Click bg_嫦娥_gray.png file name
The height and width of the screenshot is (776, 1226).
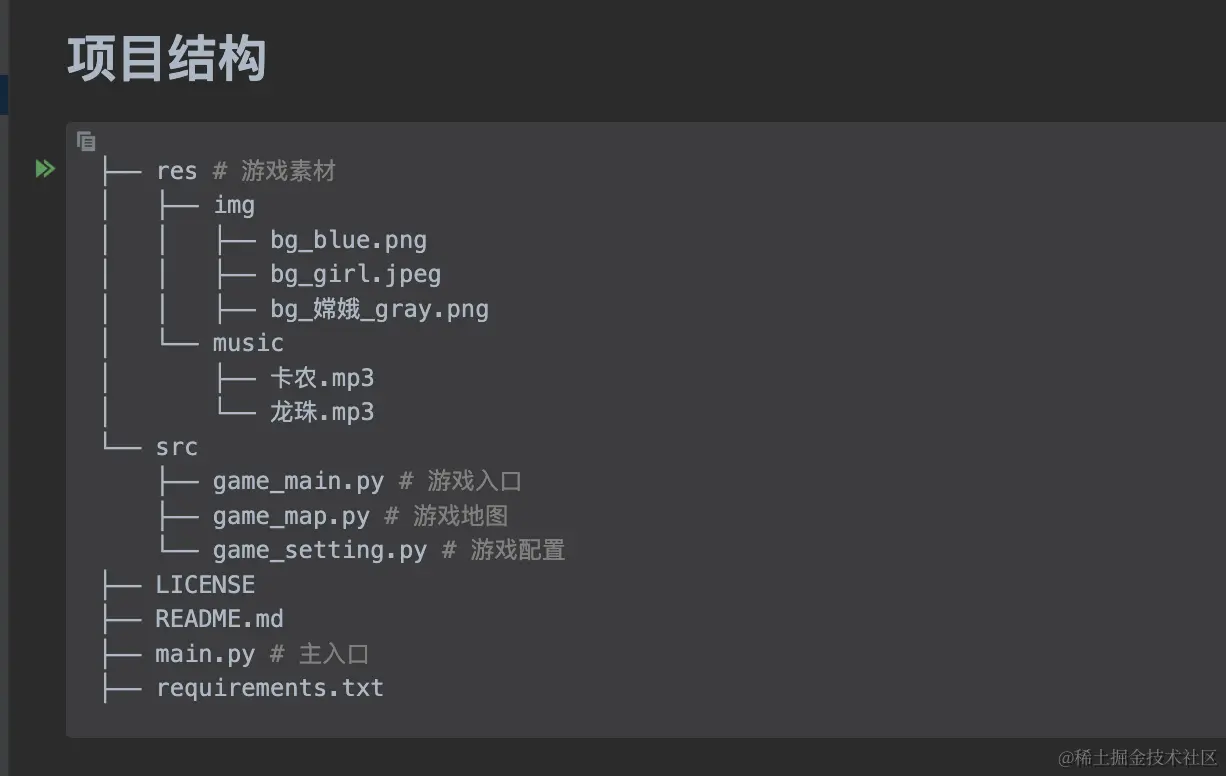(x=379, y=309)
